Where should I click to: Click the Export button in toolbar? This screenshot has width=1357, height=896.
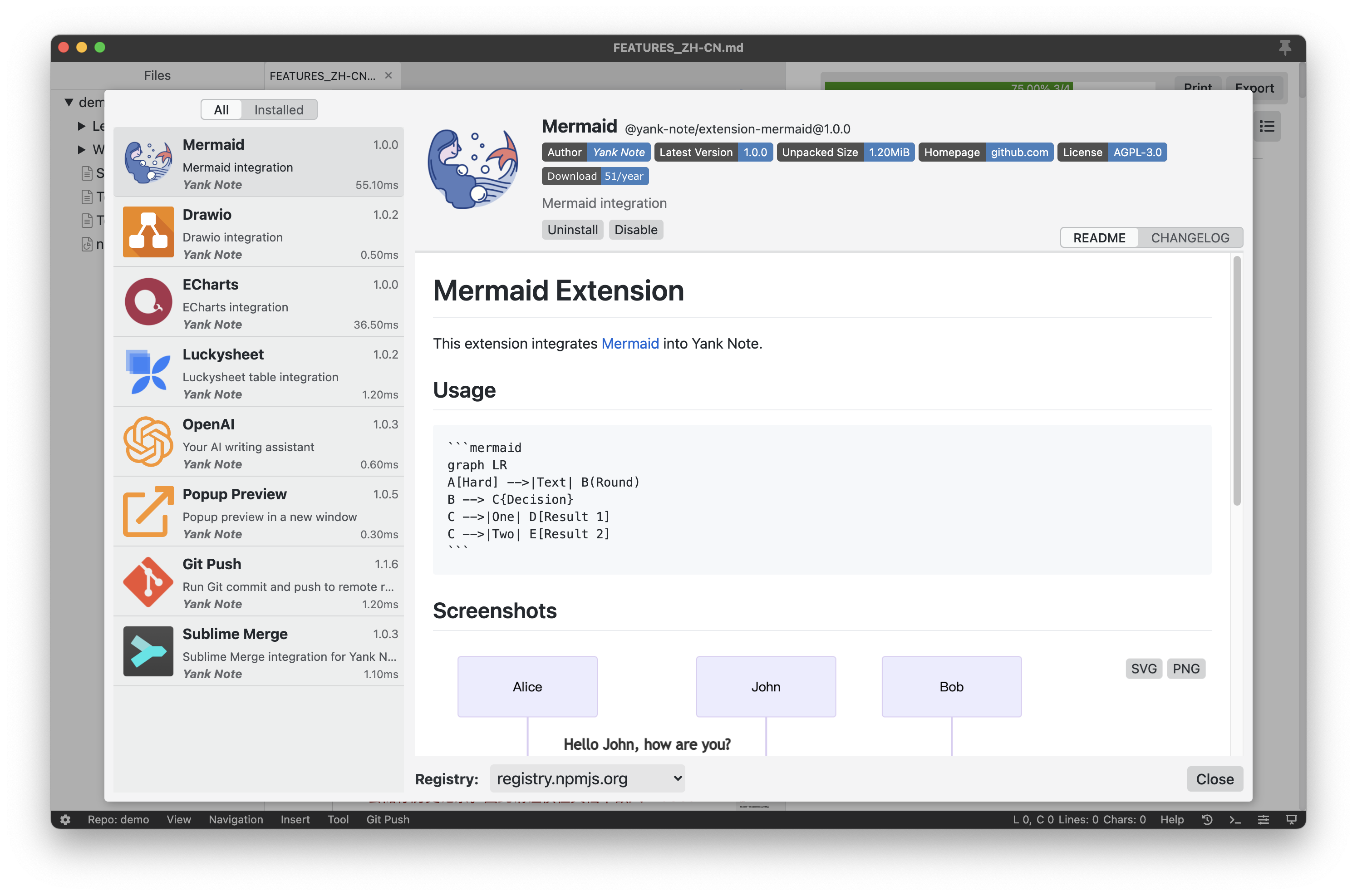click(1254, 88)
